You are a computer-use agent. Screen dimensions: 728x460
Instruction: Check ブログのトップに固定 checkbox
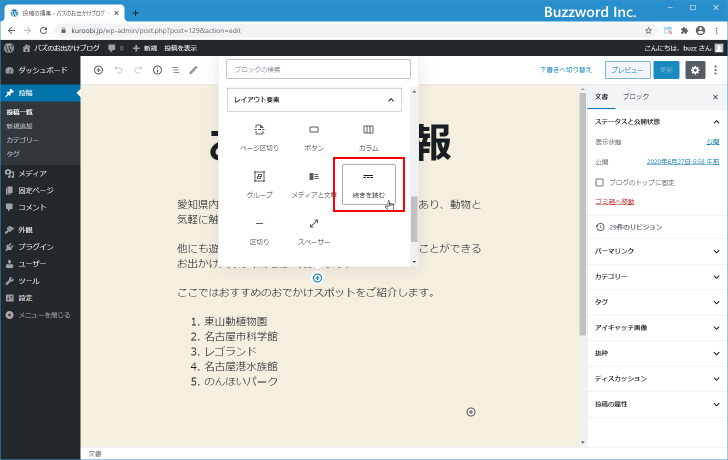(599, 182)
